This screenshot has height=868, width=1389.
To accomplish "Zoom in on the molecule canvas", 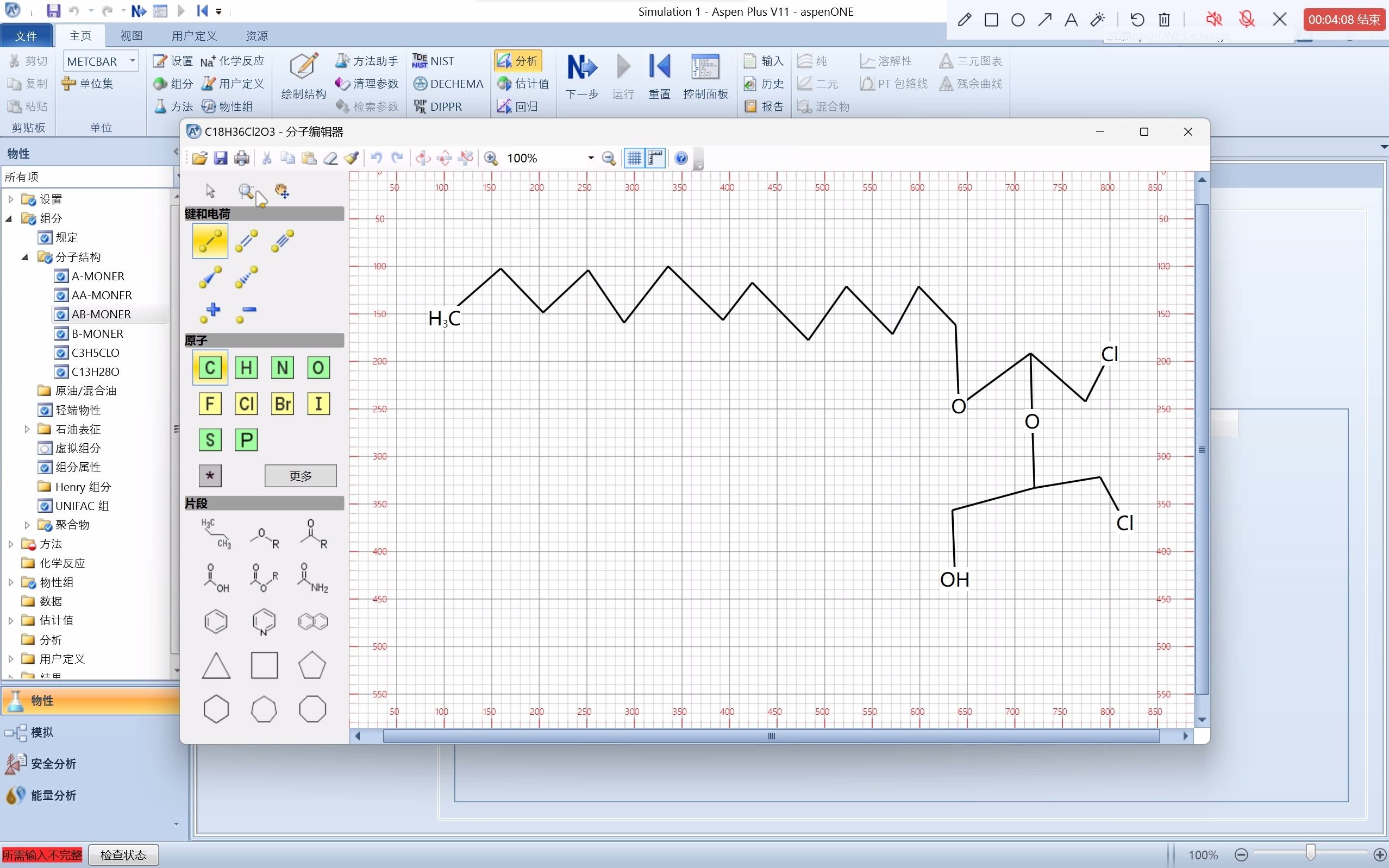I will [491, 158].
